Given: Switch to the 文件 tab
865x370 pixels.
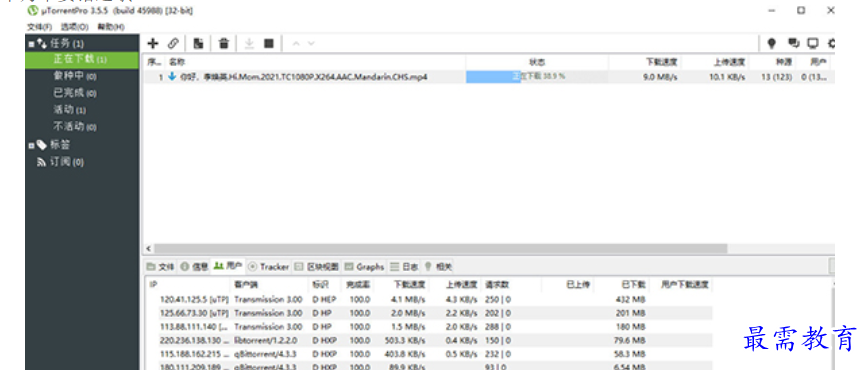Looking at the screenshot, I should pos(161,267).
